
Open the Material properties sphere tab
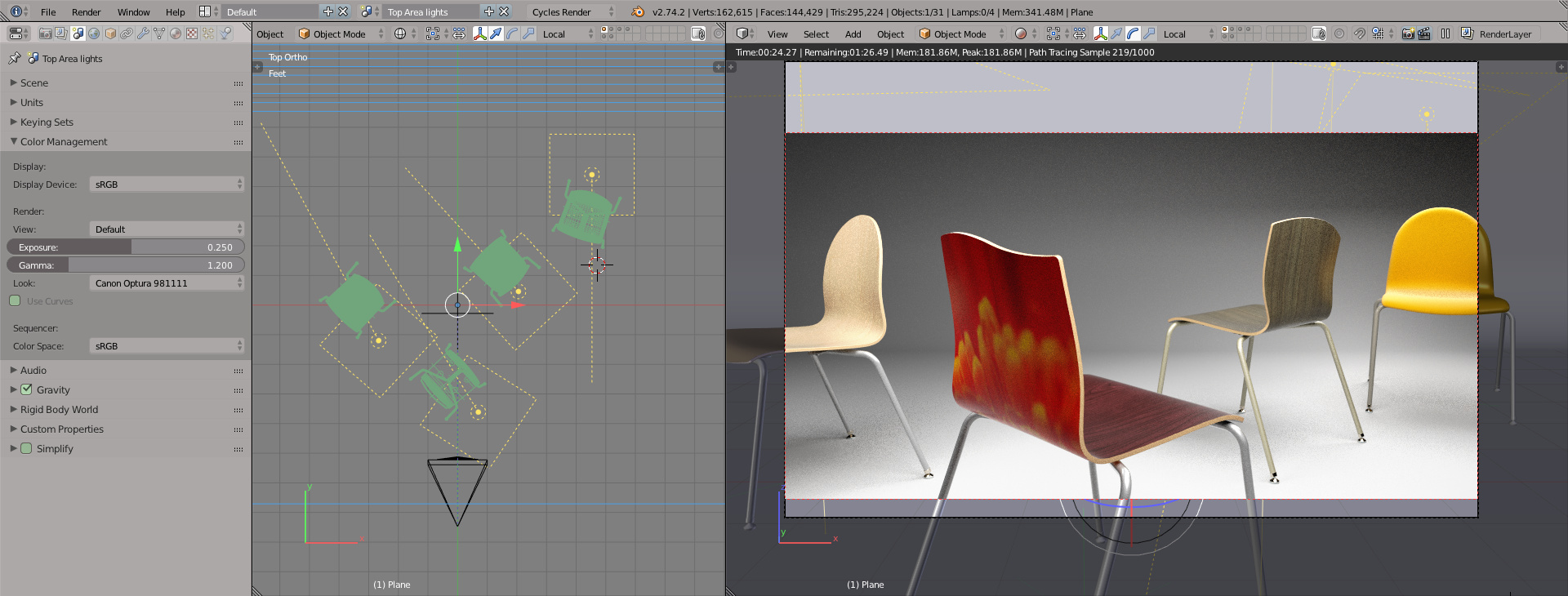point(176,33)
